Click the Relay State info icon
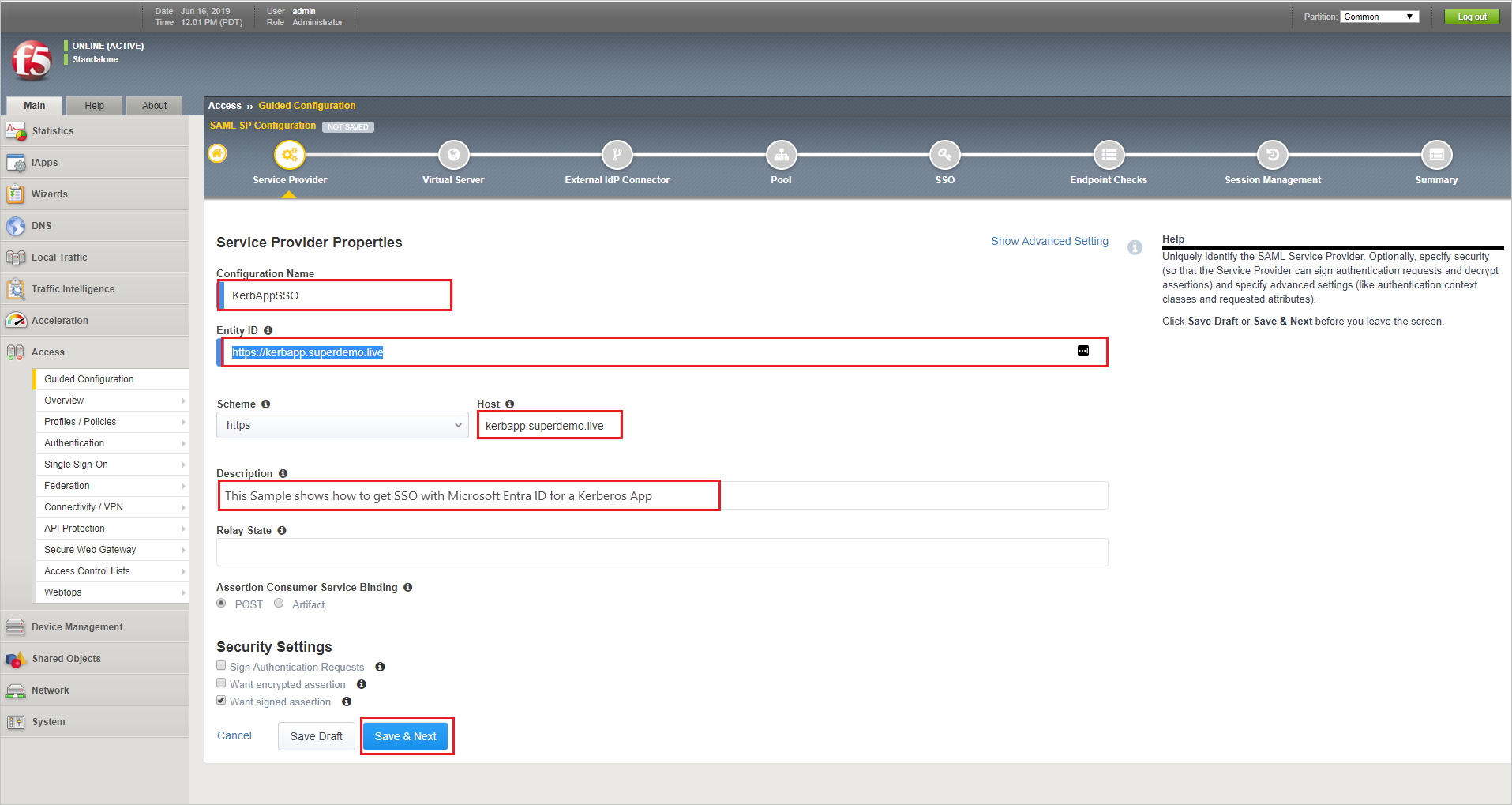 [x=282, y=530]
